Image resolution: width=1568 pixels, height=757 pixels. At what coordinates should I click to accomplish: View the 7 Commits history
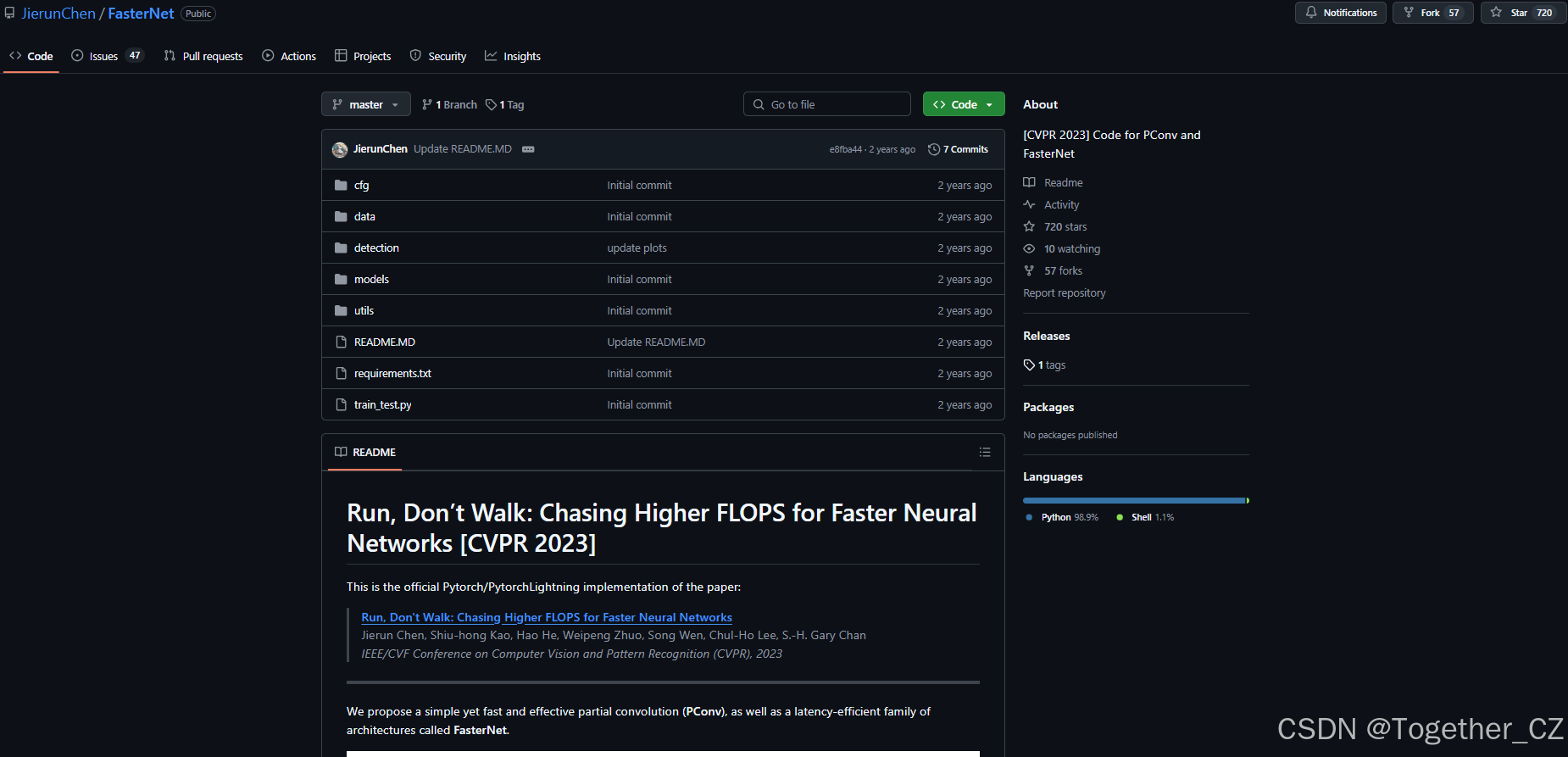point(959,149)
